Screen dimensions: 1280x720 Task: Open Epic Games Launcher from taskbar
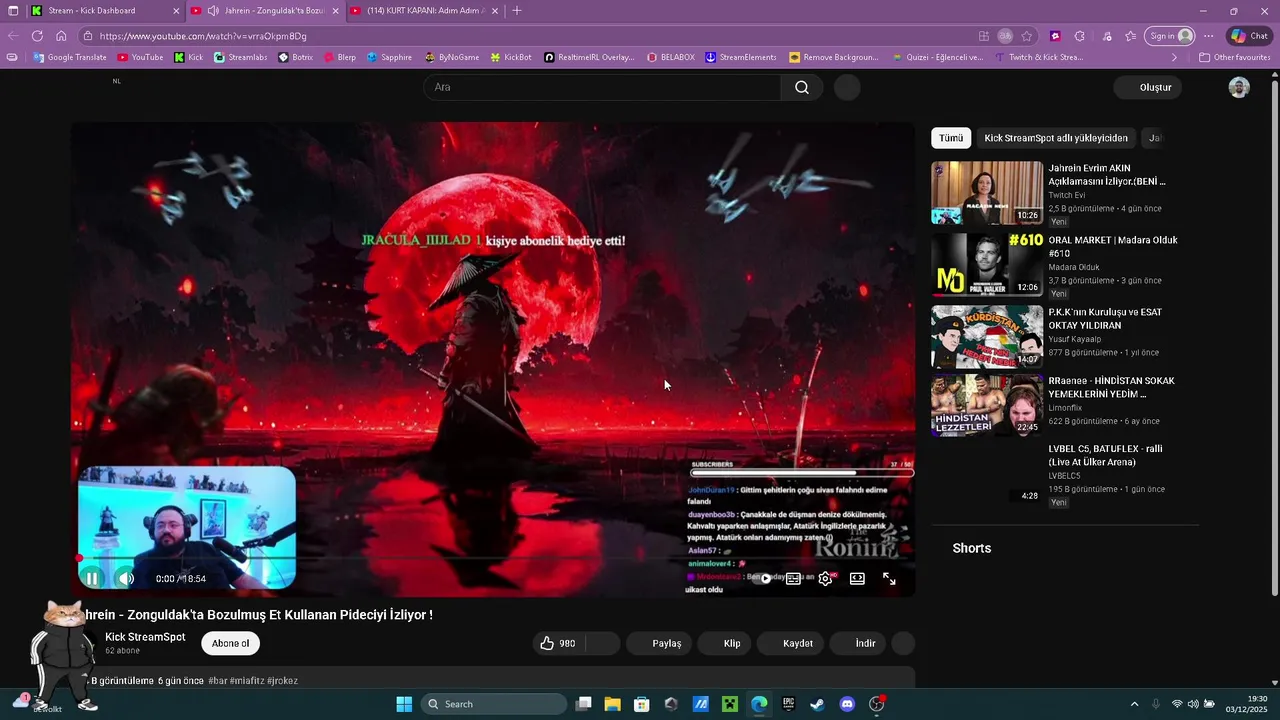789,704
